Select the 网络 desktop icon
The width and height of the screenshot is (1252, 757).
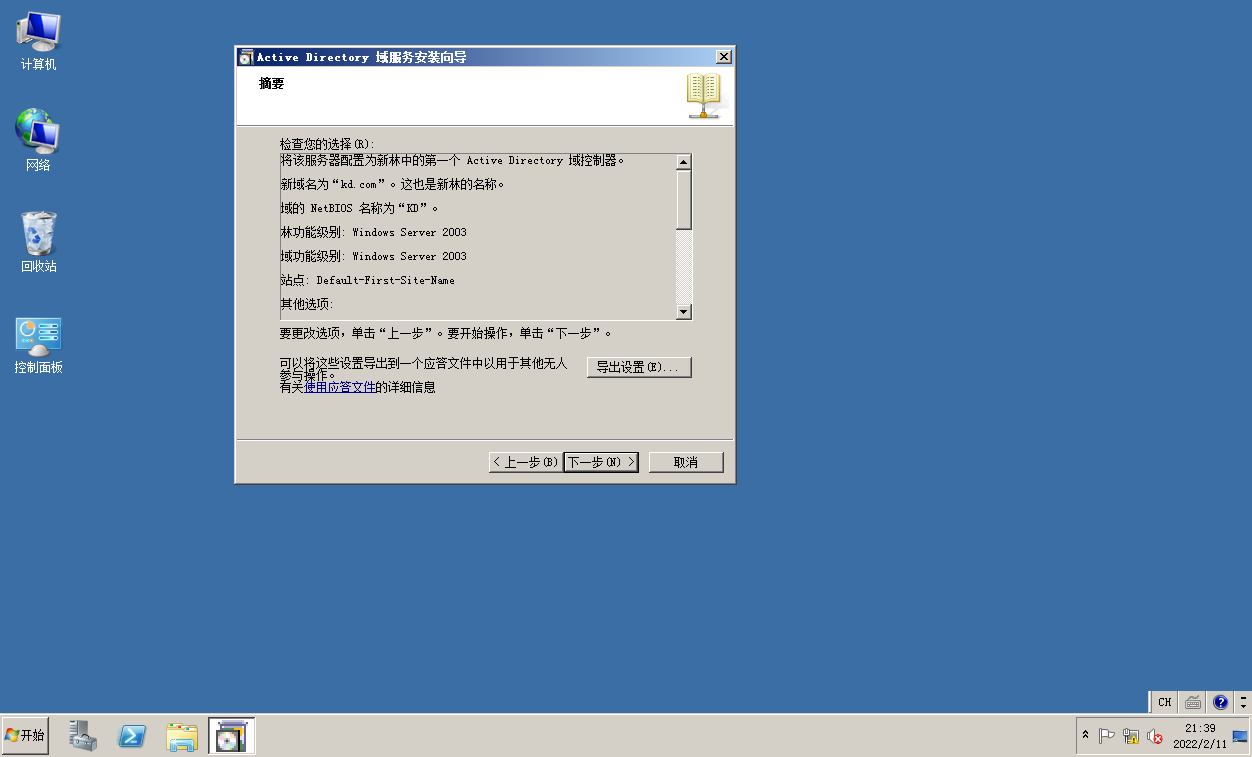38,141
